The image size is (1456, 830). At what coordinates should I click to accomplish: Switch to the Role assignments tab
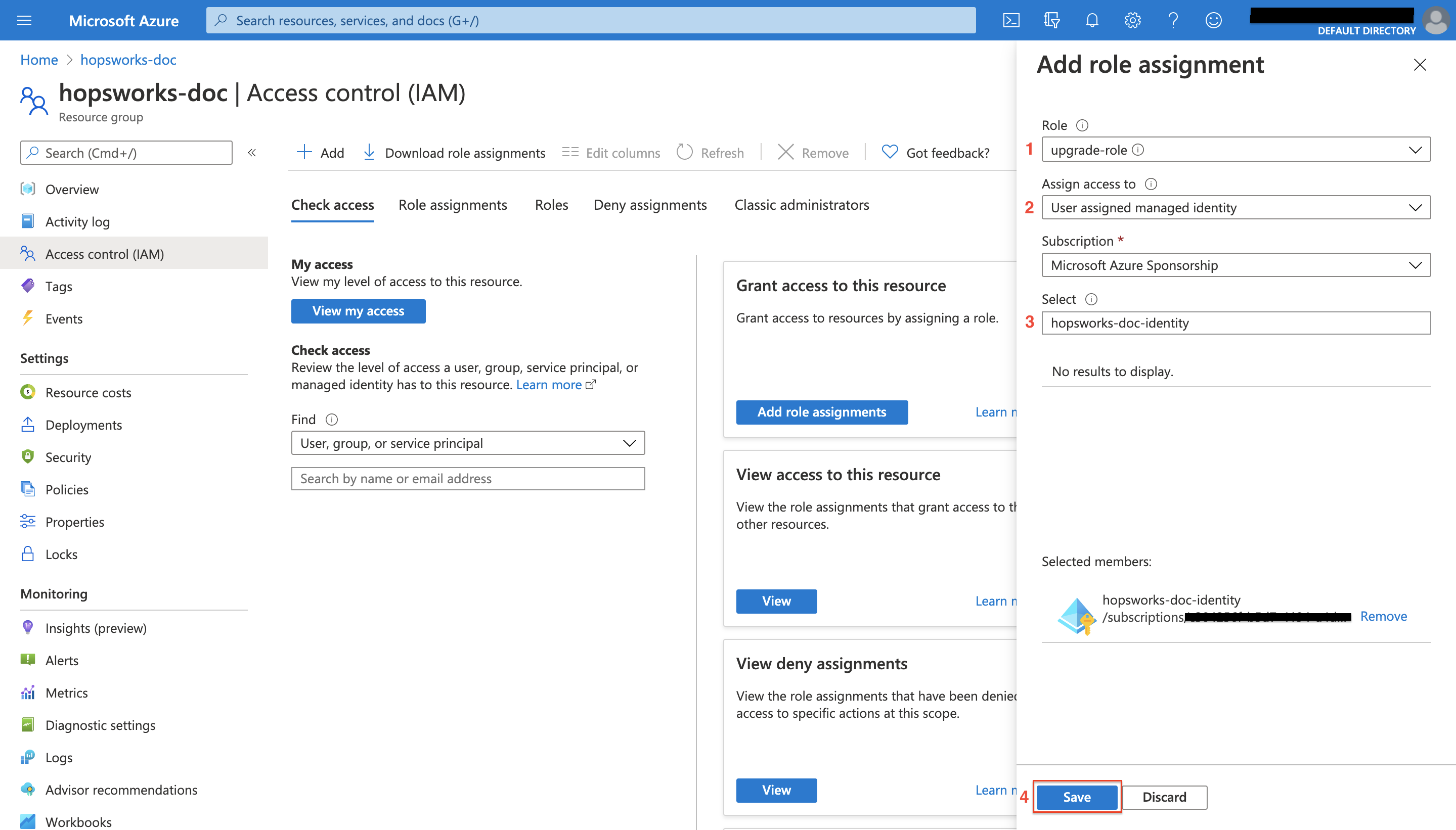tap(452, 205)
